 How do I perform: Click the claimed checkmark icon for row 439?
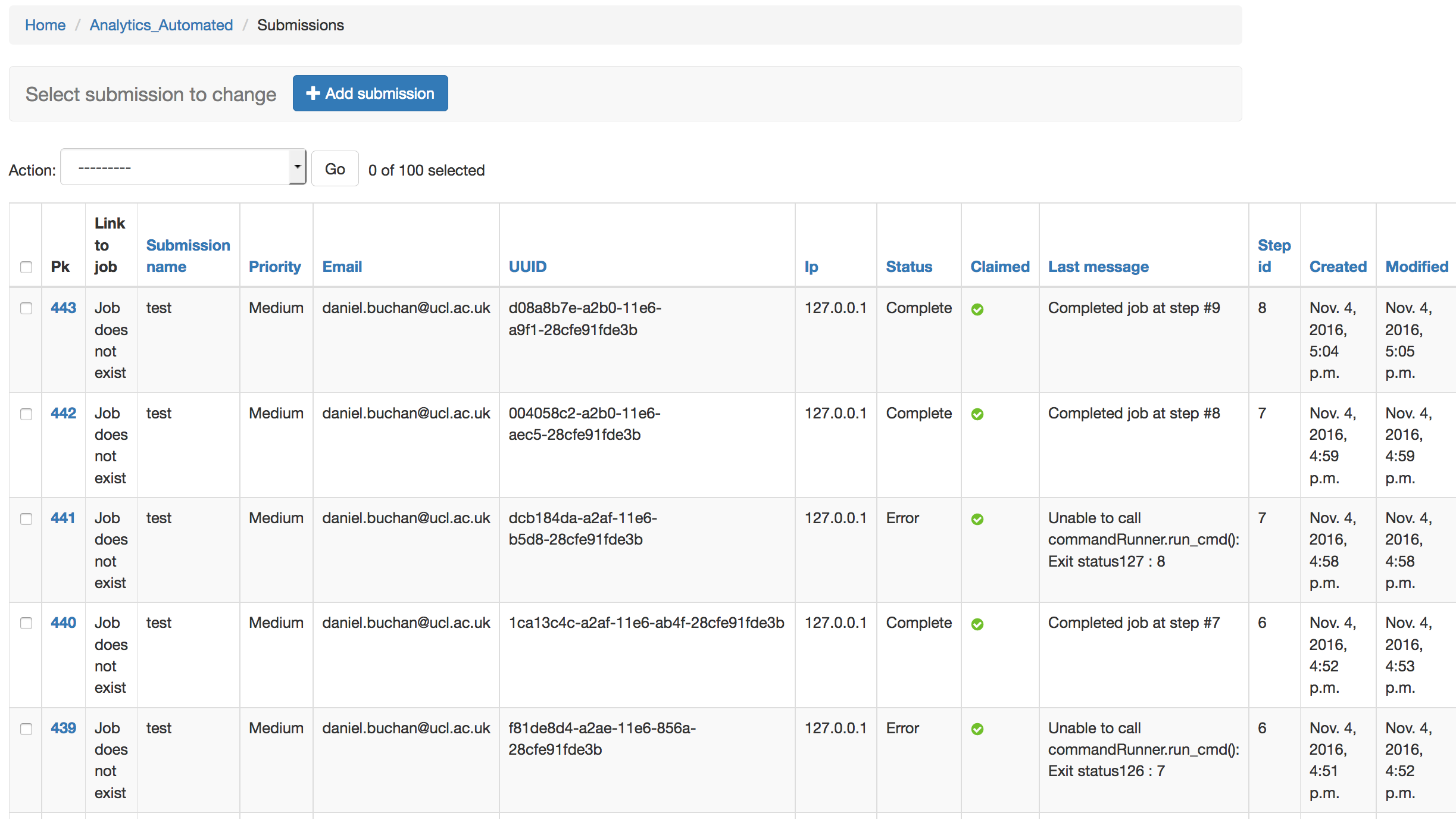coord(977,729)
